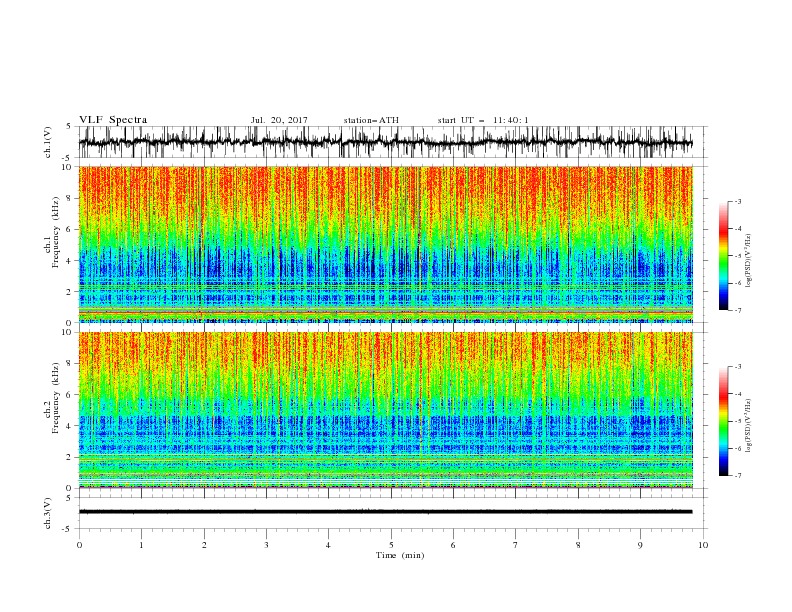The width and height of the screenshot is (792, 612).
Task: Click the time axis tick label "9"
Action: click(x=640, y=545)
